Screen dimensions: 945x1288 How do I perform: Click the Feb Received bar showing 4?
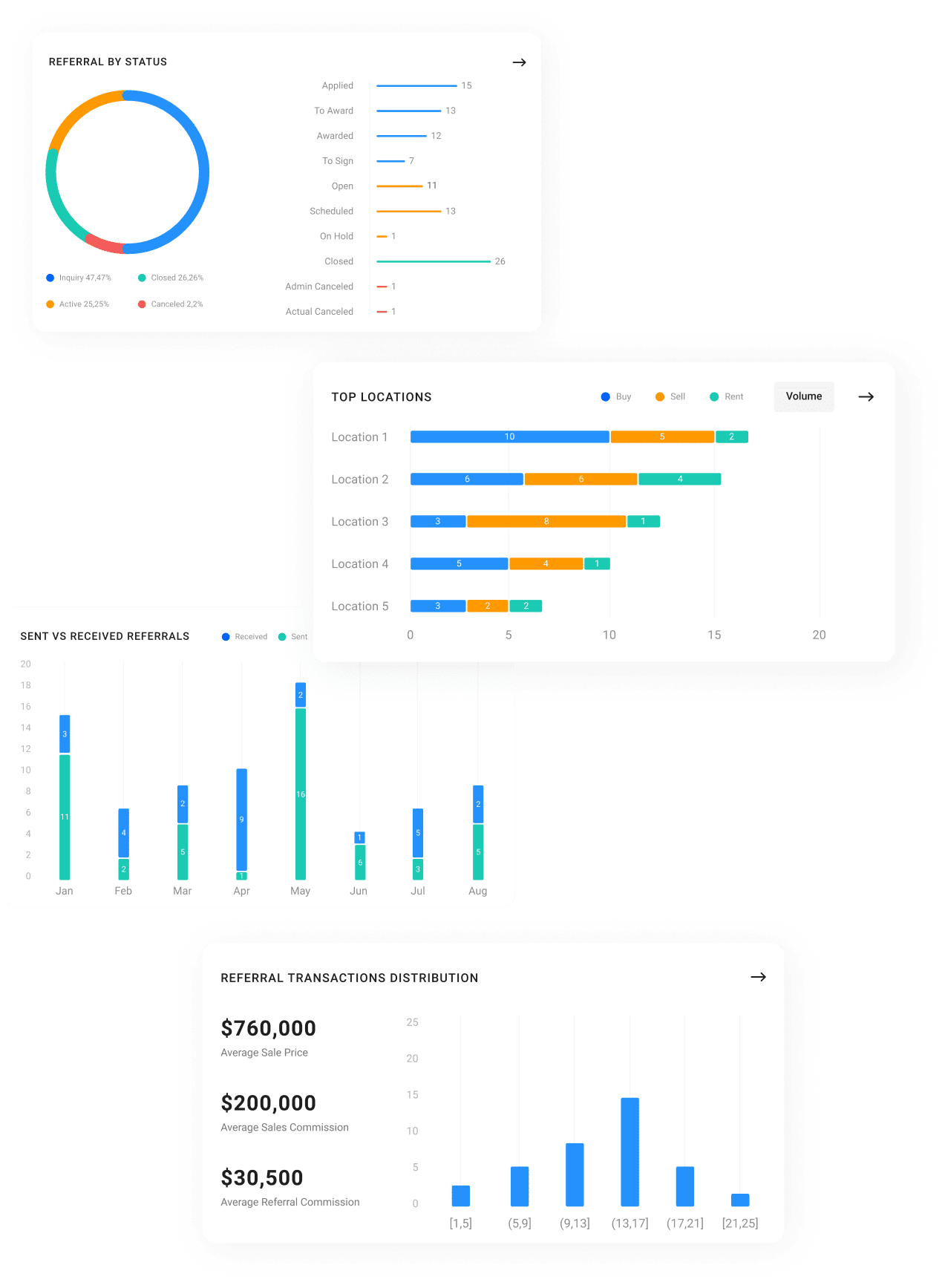pos(124,833)
